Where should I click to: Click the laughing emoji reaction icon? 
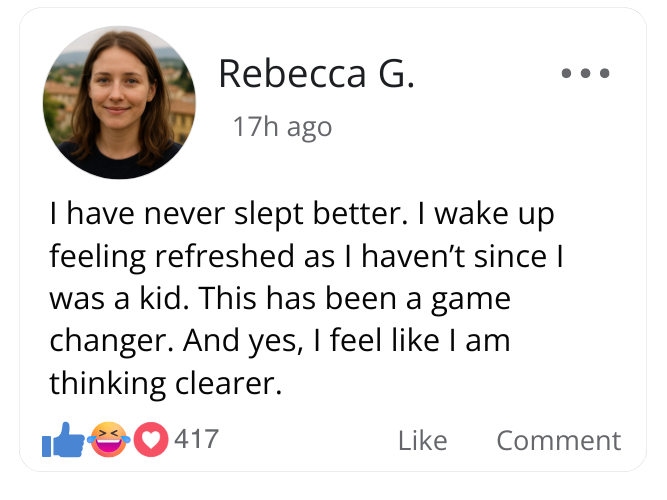(x=109, y=439)
